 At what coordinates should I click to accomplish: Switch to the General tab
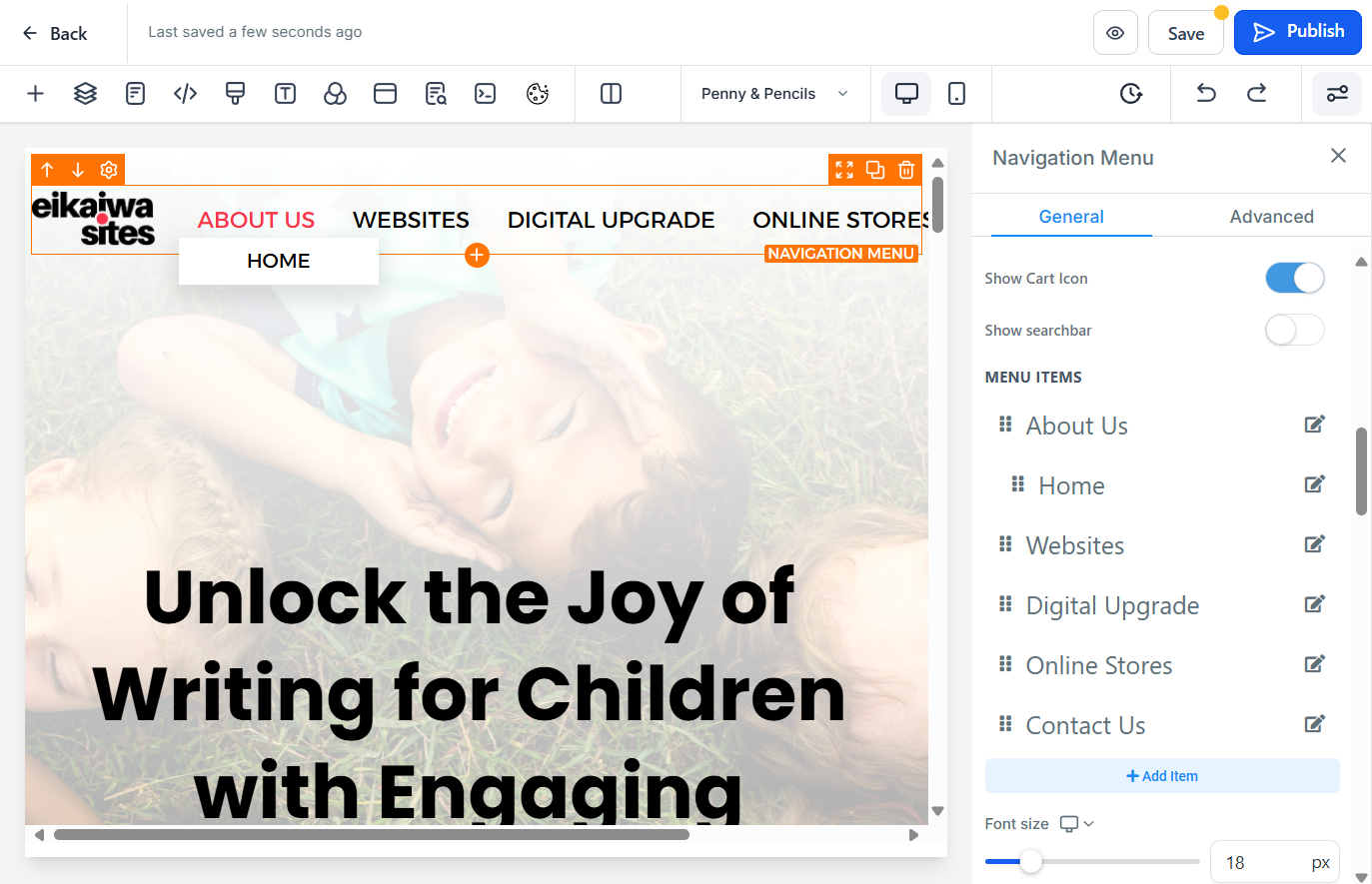(1071, 217)
